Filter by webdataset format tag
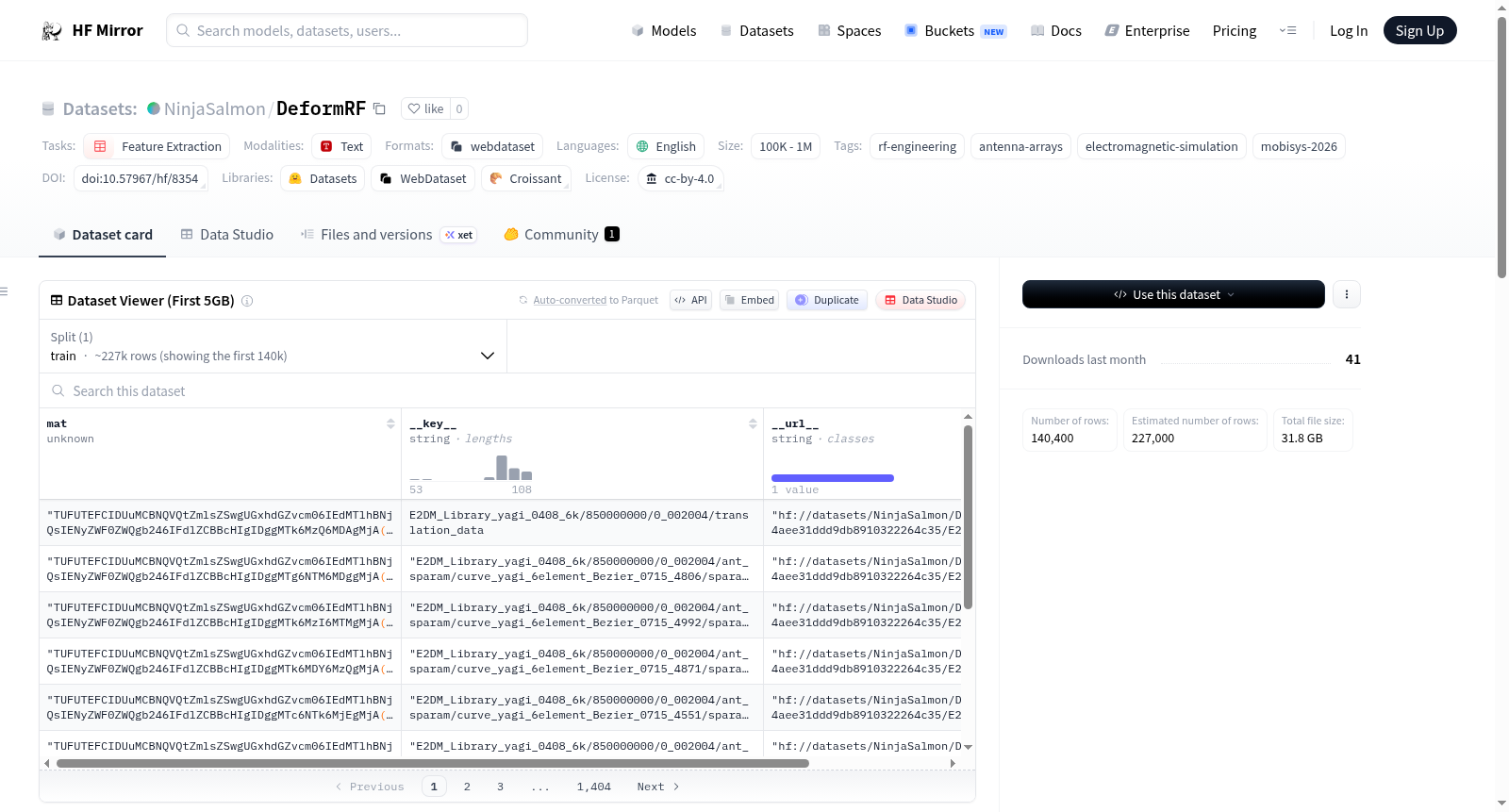The height and width of the screenshot is (812, 1509). click(x=492, y=146)
